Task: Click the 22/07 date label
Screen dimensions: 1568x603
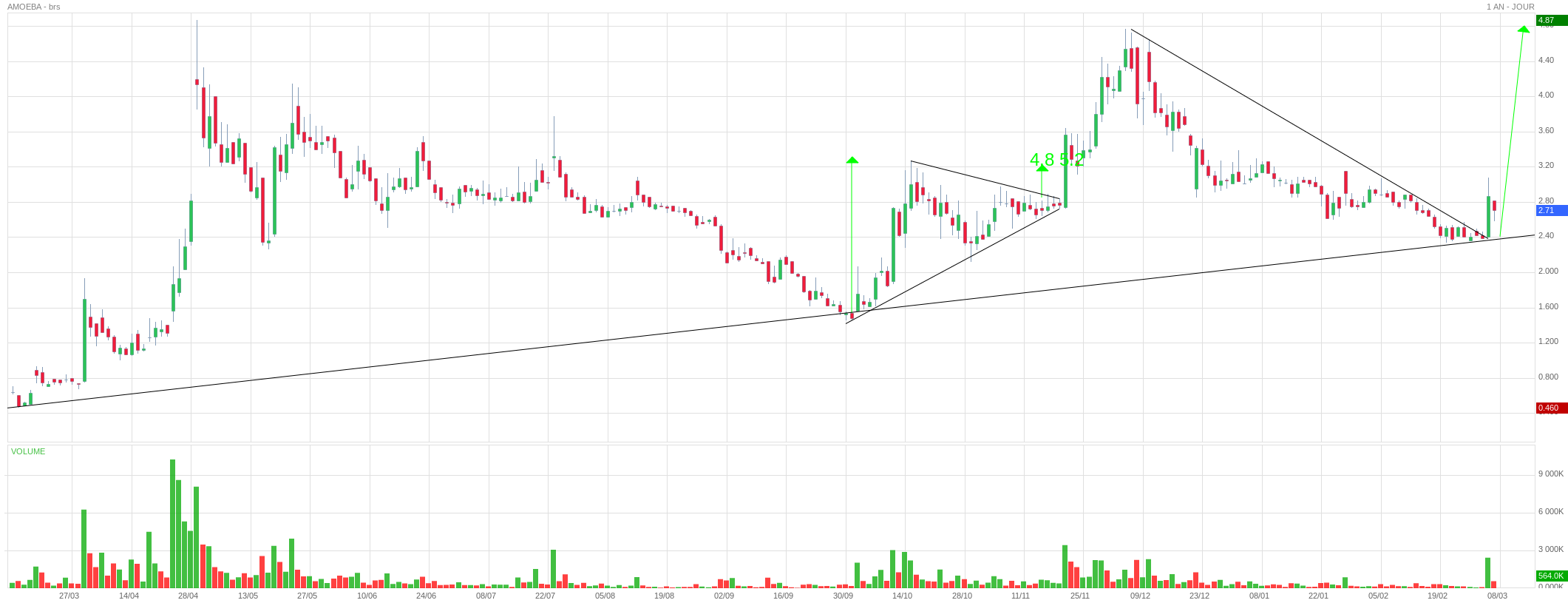Action: 545,596
